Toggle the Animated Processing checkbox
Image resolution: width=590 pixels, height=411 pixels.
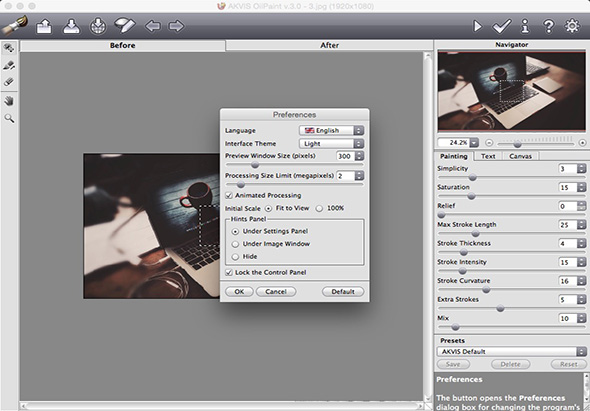[x=229, y=195]
